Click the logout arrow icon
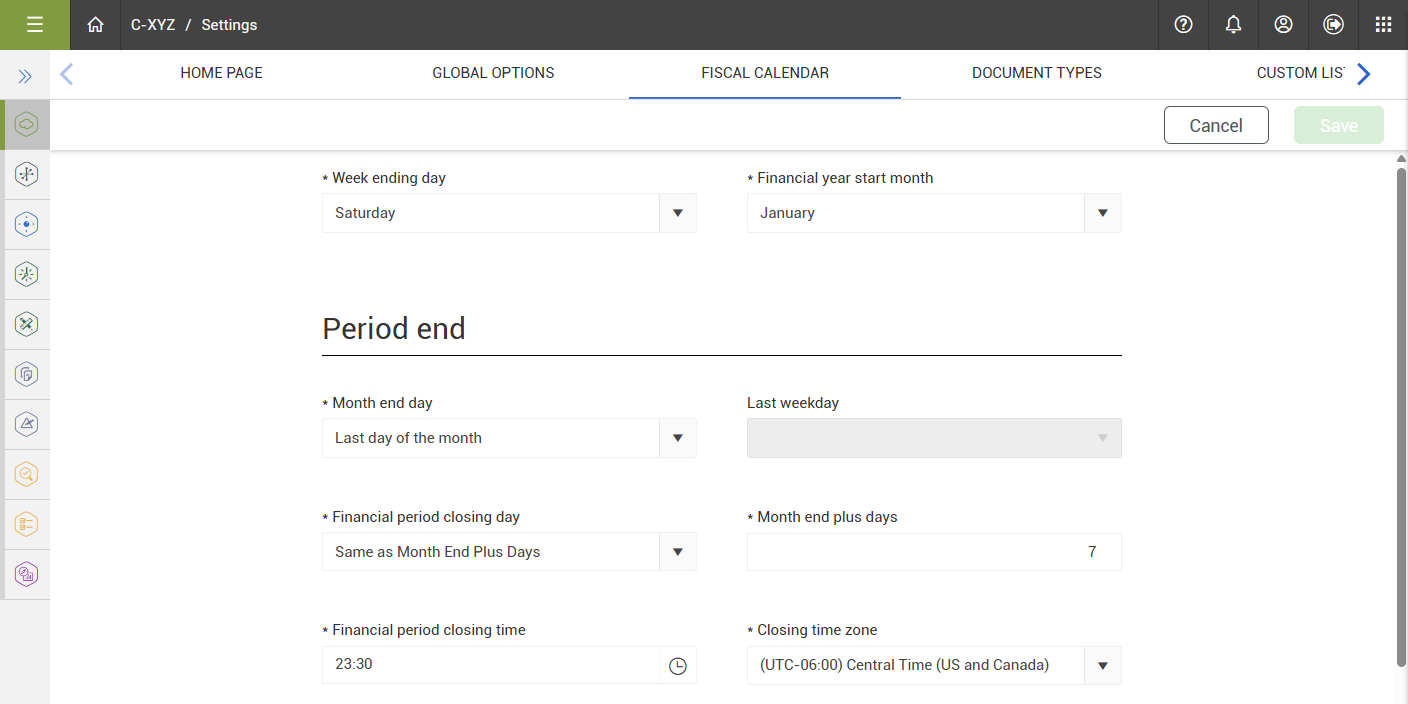Image resolution: width=1408 pixels, height=704 pixels. pos(1334,25)
